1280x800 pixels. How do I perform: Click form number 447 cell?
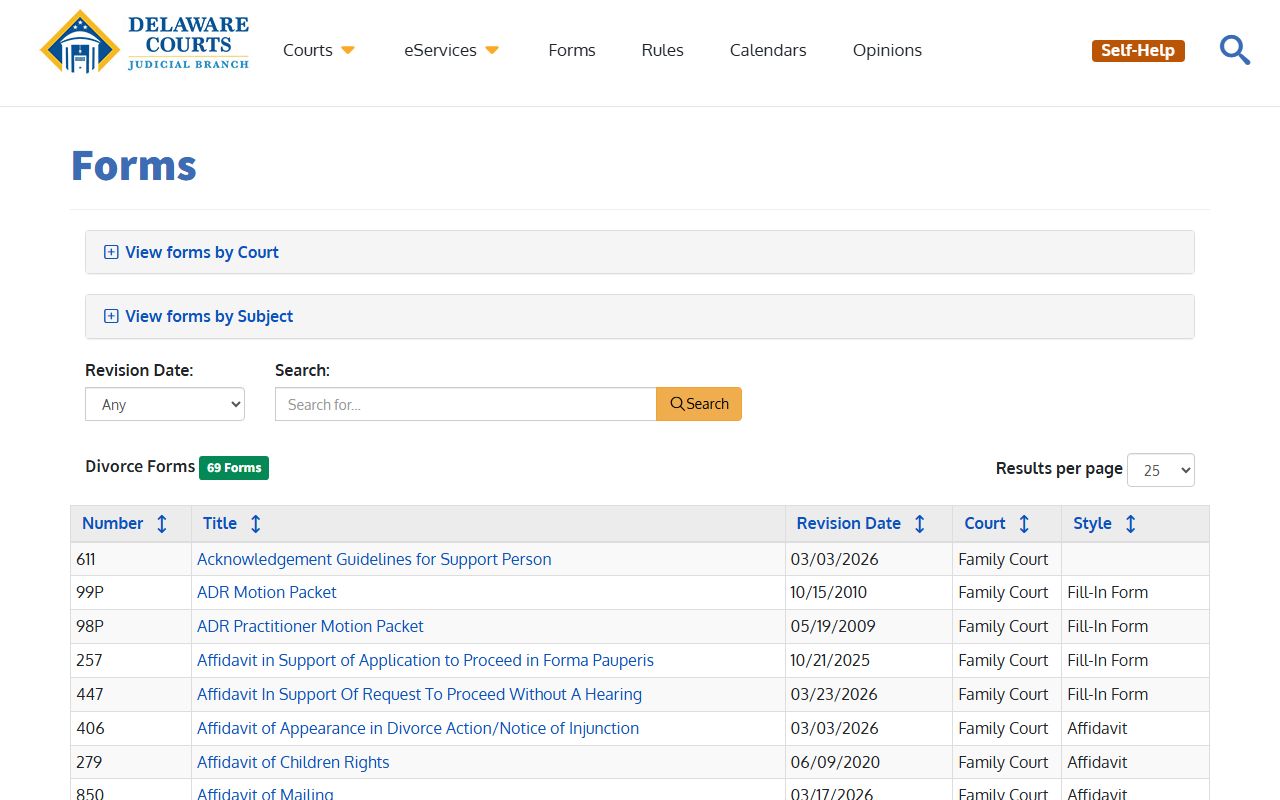pyautogui.click(x=131, y=694)
